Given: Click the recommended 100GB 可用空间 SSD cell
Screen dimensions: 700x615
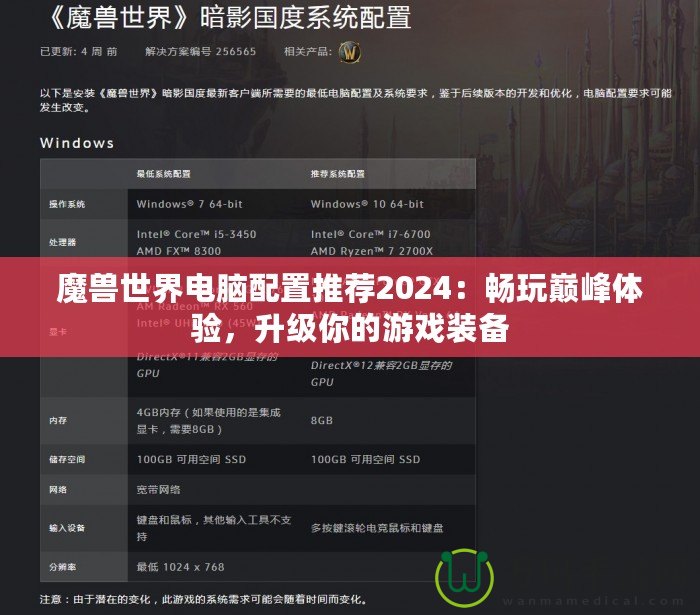Looking at the screenshot, I should coord(366,459).
